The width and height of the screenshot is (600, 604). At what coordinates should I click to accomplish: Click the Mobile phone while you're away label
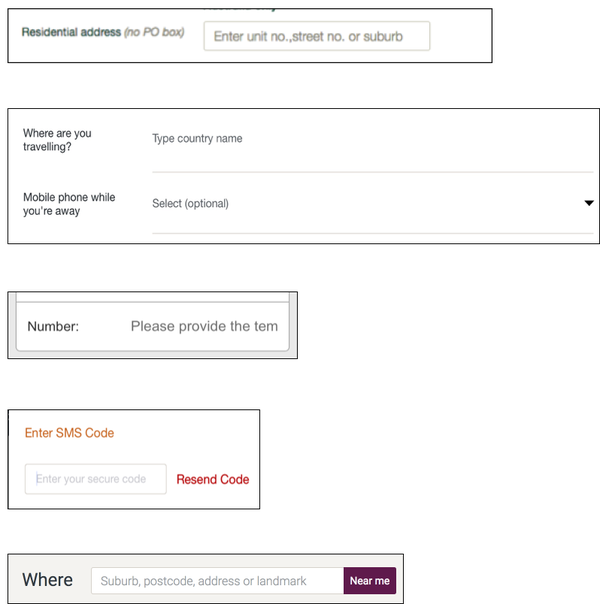[69, 204]
